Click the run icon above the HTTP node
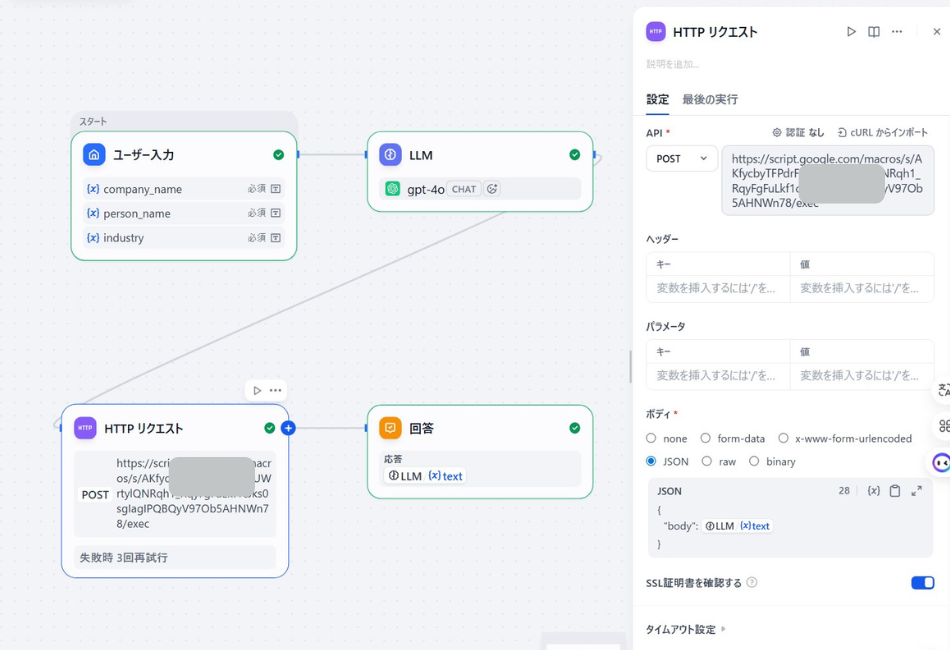Image resolution: width=950 pixels, height=650 pixels. coord(257,390)
